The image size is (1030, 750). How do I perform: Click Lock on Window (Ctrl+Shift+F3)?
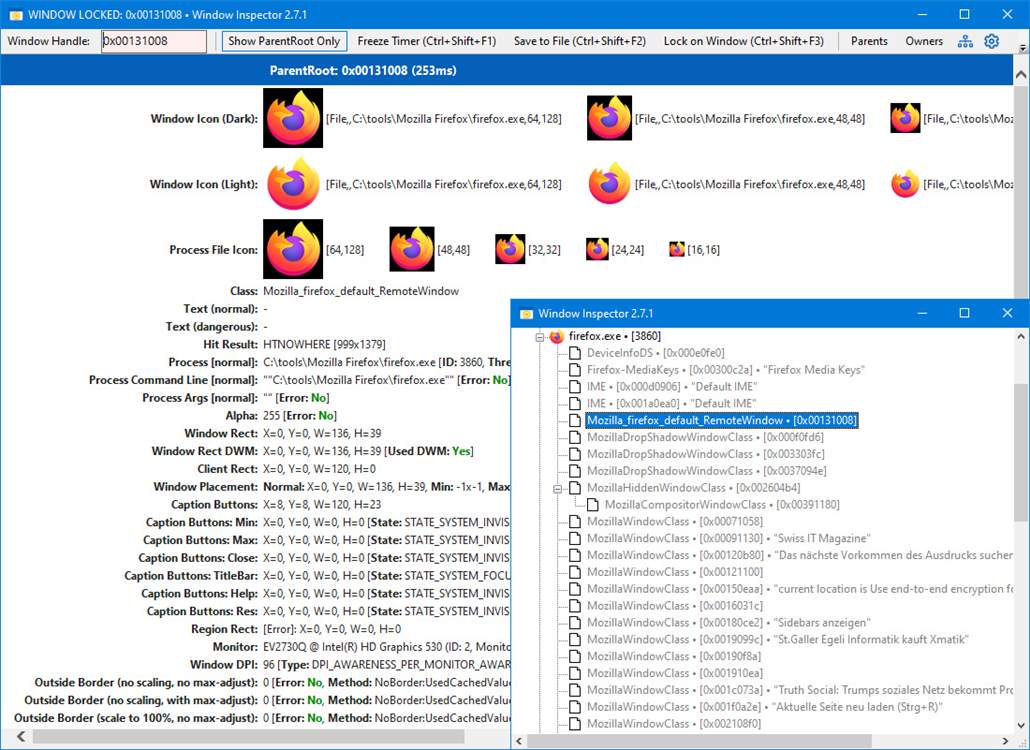tap(744, 41)
